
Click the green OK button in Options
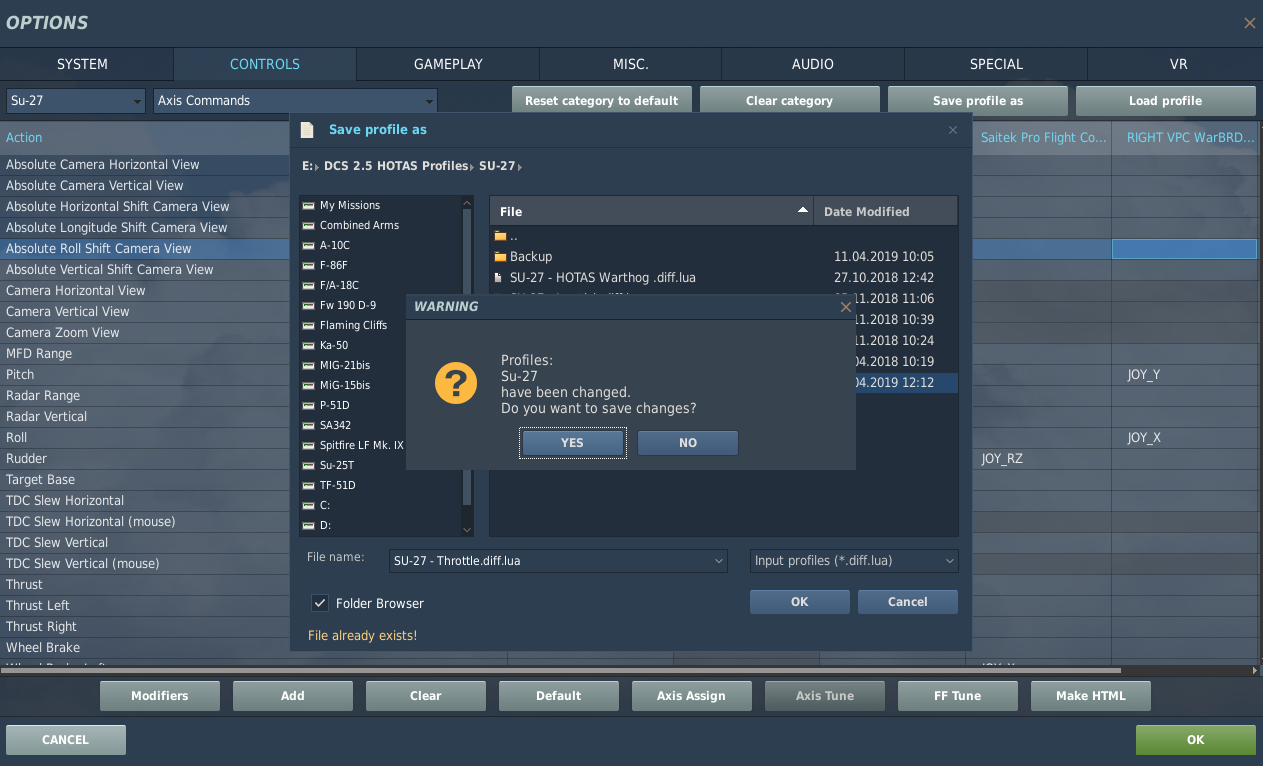click(x=1196, y=740)
